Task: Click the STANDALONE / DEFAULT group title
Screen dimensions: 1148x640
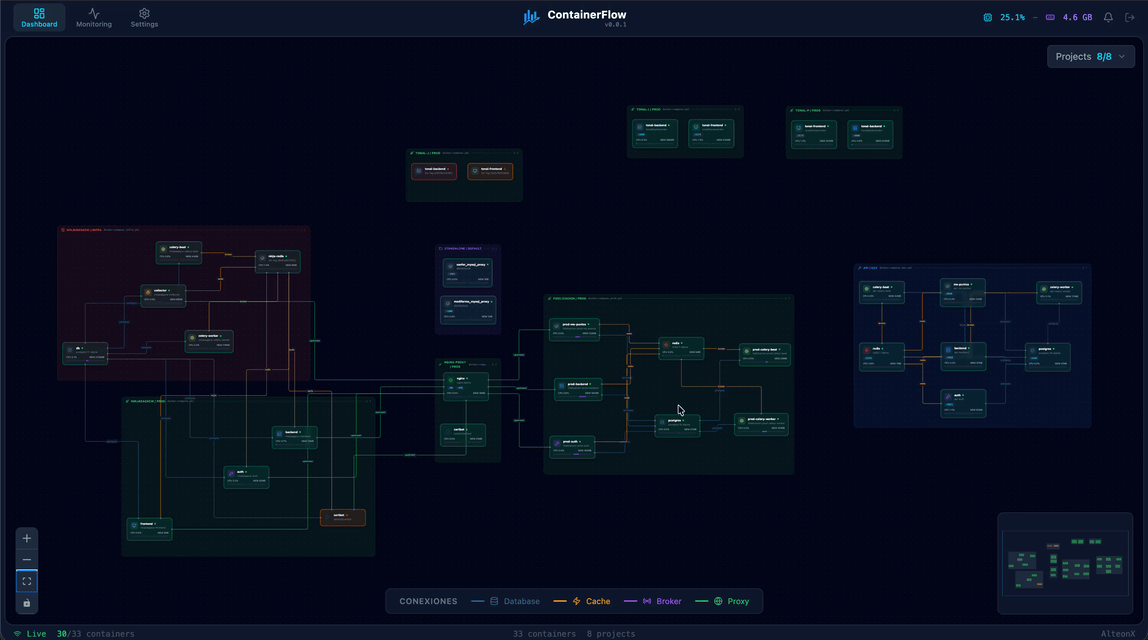Action: [462, 249]
